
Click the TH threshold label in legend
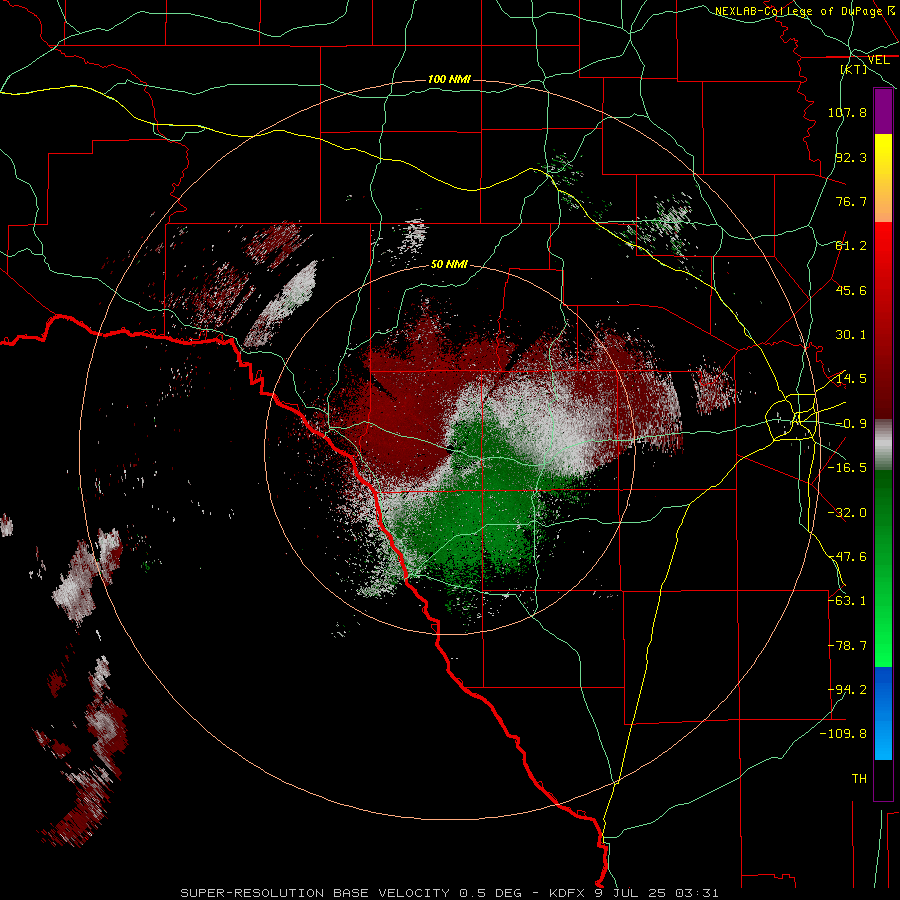pos(859,779)
